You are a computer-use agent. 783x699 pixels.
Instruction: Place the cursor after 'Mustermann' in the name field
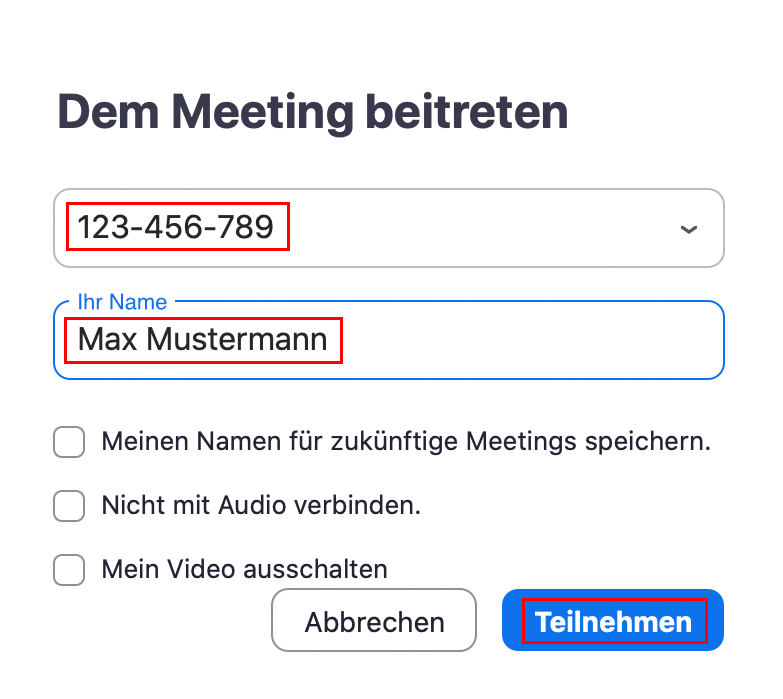[x=330, y=341]
